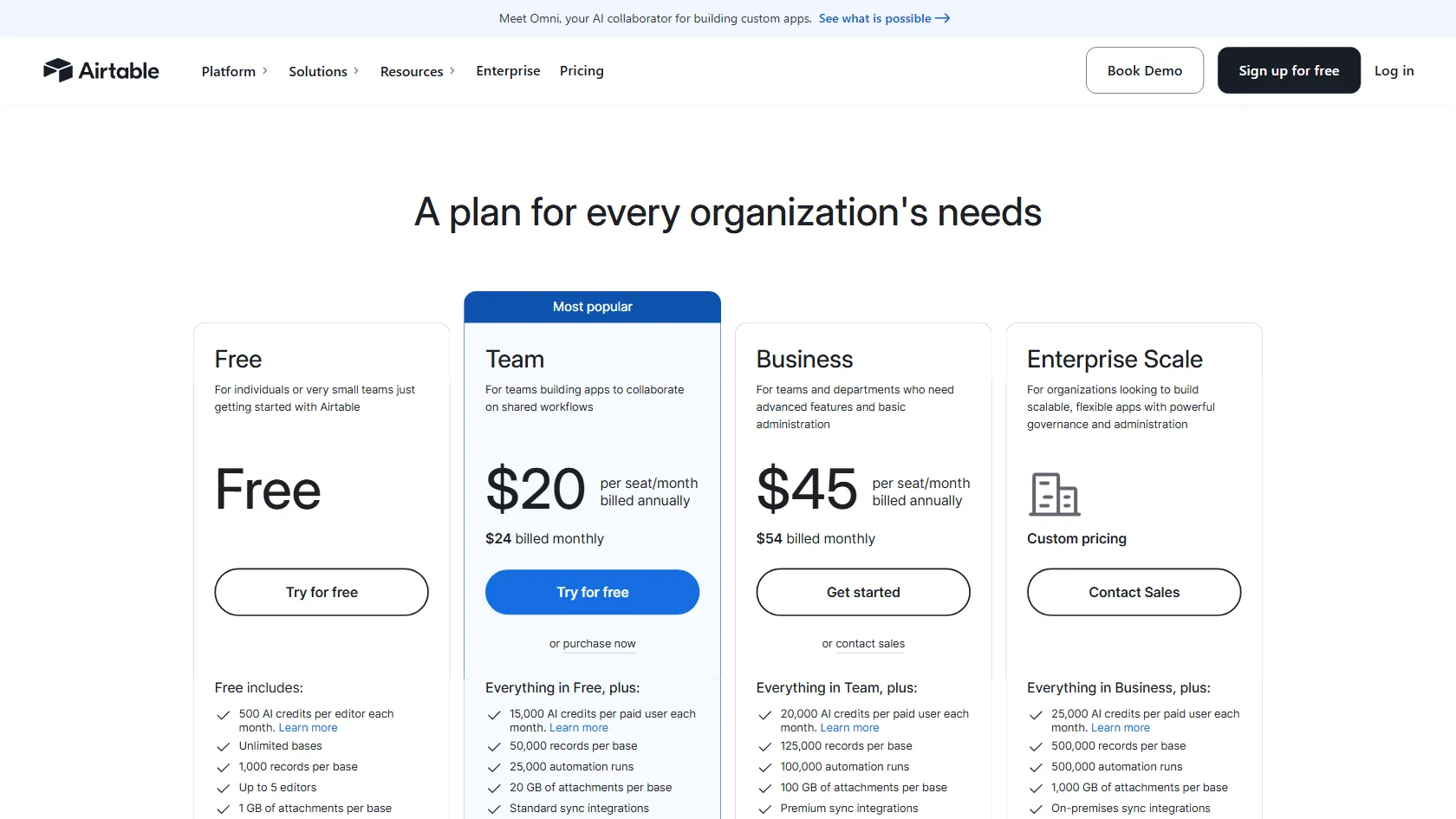Screen dimensions: 1456x819
Task: Expand the Platform menu chevron
Action: point(264,70)
